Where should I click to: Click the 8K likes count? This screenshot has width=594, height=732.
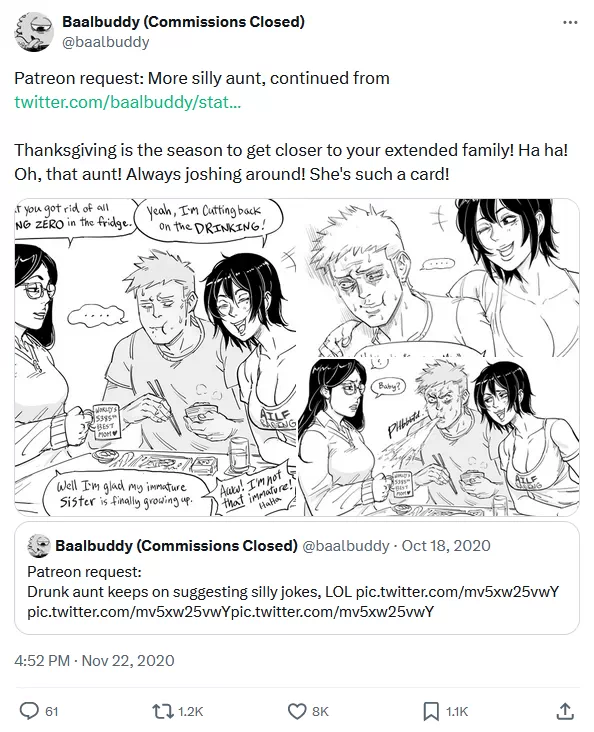pyautogui.click(x=320, y=711)
